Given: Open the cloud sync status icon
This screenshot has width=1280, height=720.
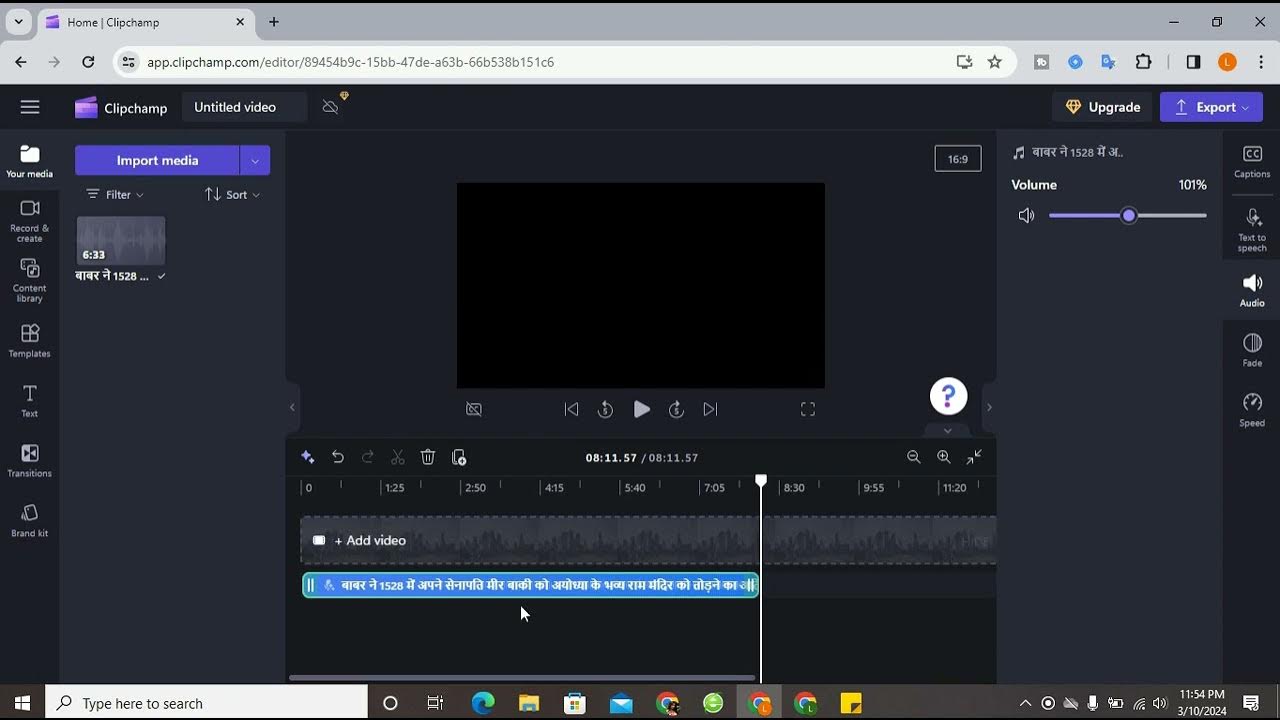Looking at the screenshot, I should click(331, 107).
